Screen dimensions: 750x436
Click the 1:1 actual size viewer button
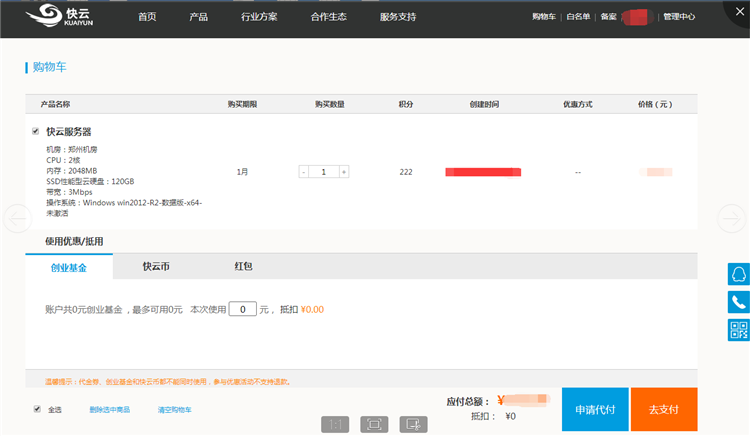(x=334, y=424)
